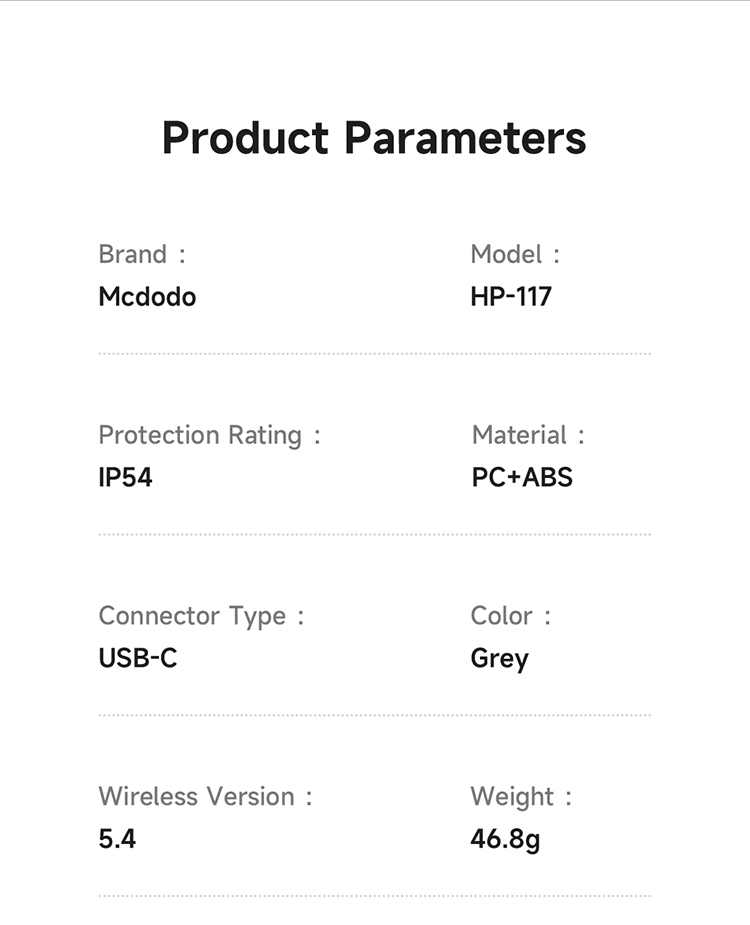Click the dotted divider below USB-C row

(x=374, y=715)
